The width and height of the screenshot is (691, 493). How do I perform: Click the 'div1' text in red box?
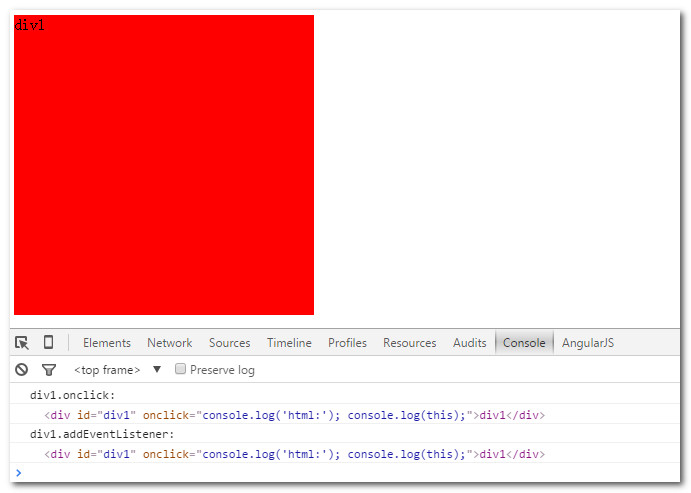30,25
